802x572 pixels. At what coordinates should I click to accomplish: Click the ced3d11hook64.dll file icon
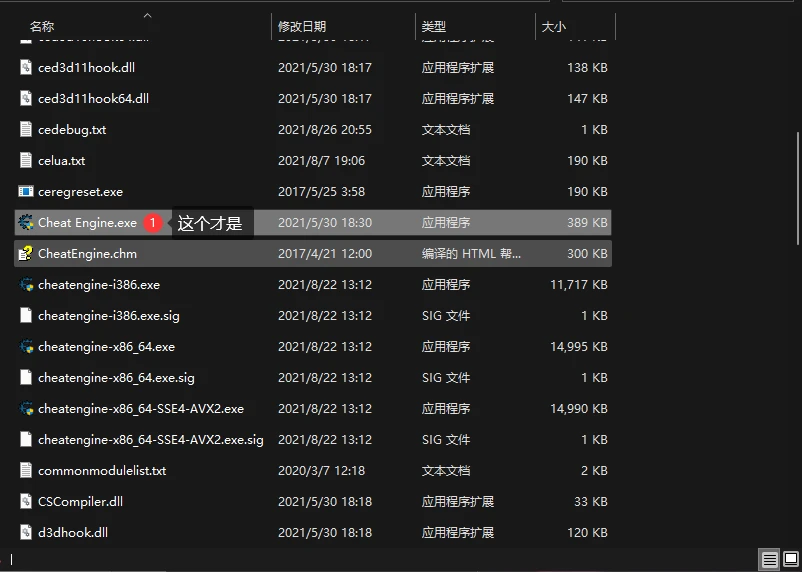click(26, 98)
